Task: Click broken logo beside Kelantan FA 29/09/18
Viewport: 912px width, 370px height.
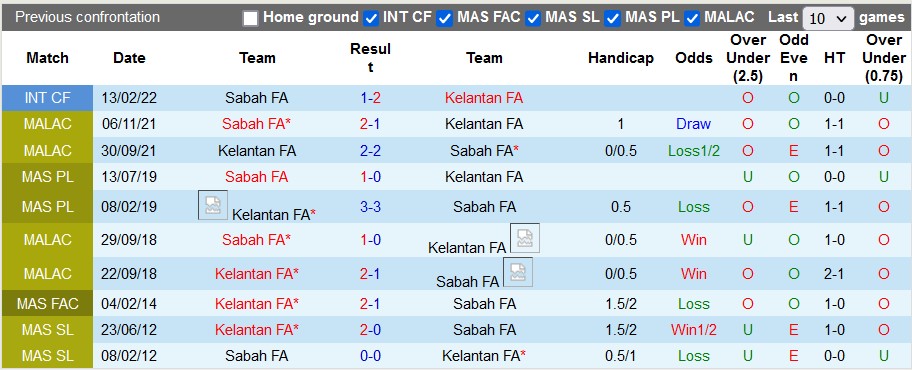Action: coord(525,238)
